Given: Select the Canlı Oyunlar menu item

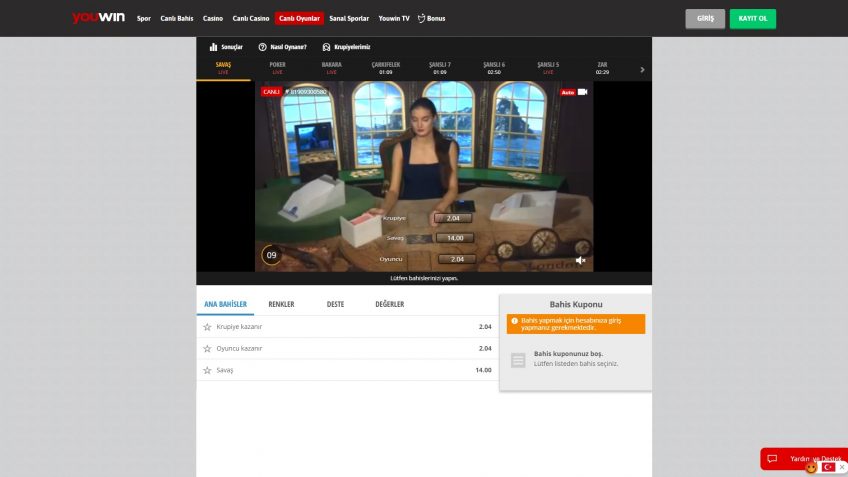Looking at the screenshot, I should coord(299,18).
